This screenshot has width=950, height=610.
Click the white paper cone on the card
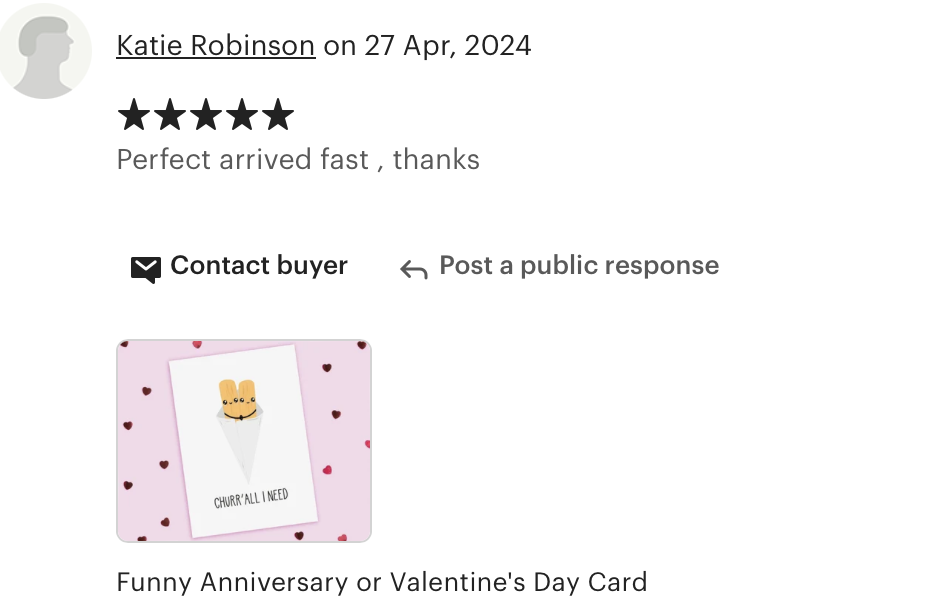pyautogui.click(x=241, y=447)
